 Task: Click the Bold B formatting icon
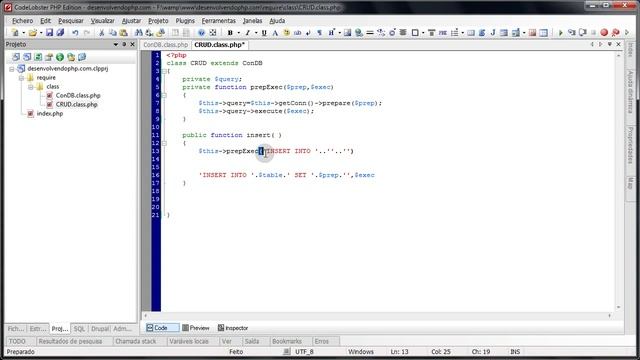click(x=230, y=33)
